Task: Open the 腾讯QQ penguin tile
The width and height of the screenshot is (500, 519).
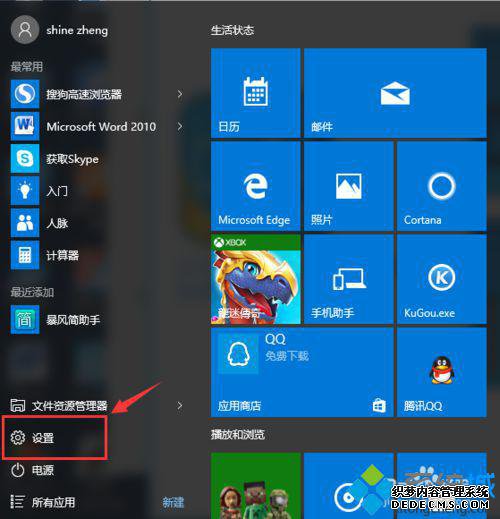Action: pyautogui.click(x=442, y=372)
